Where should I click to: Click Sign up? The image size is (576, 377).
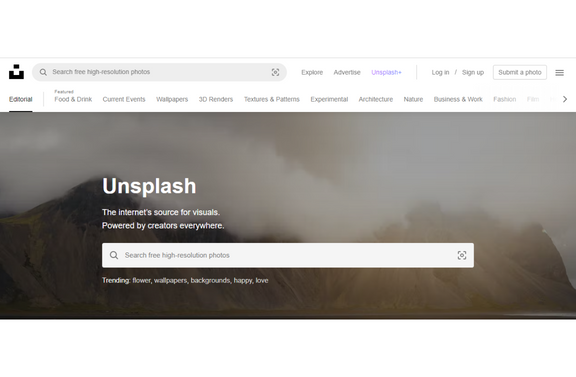(x=473, y=72)
